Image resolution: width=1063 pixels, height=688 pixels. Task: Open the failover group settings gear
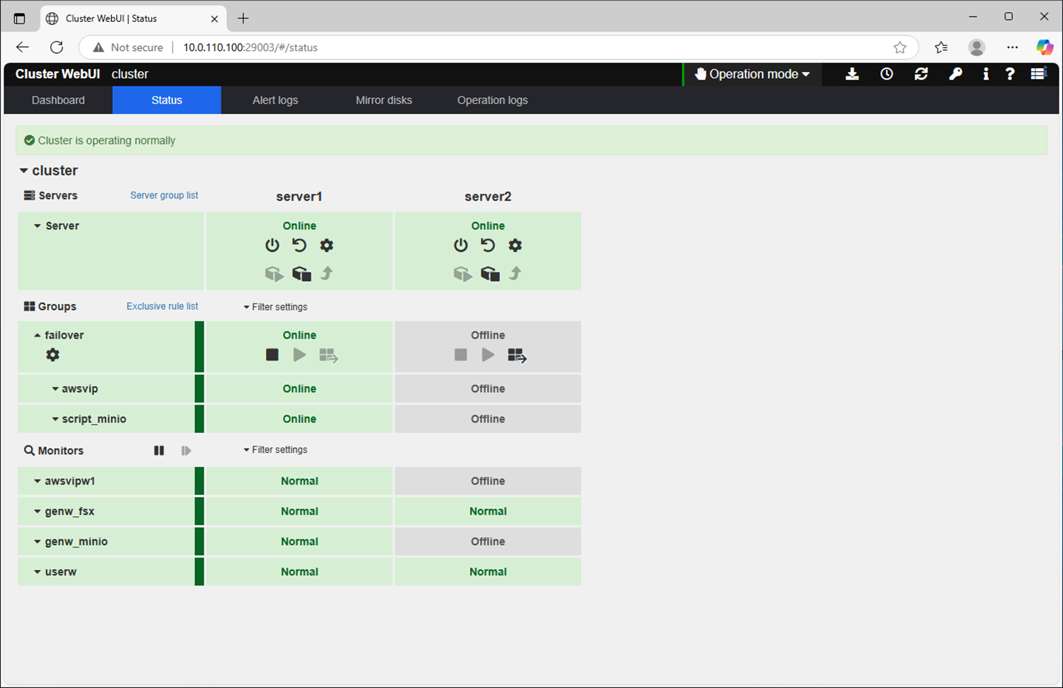(x=53, y=355)
